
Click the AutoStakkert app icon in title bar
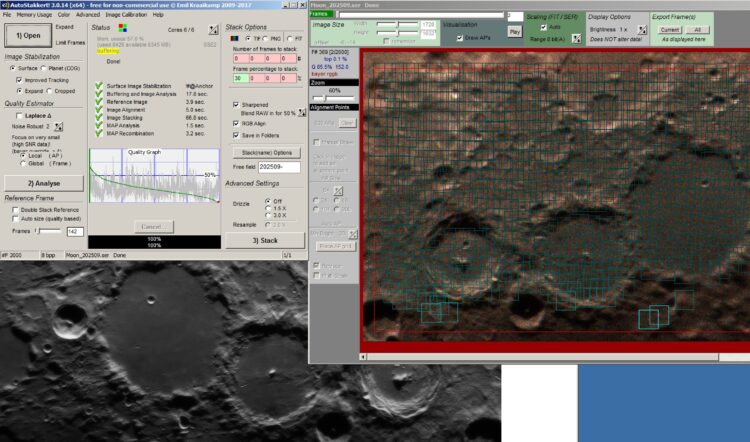tap(5, 5)
